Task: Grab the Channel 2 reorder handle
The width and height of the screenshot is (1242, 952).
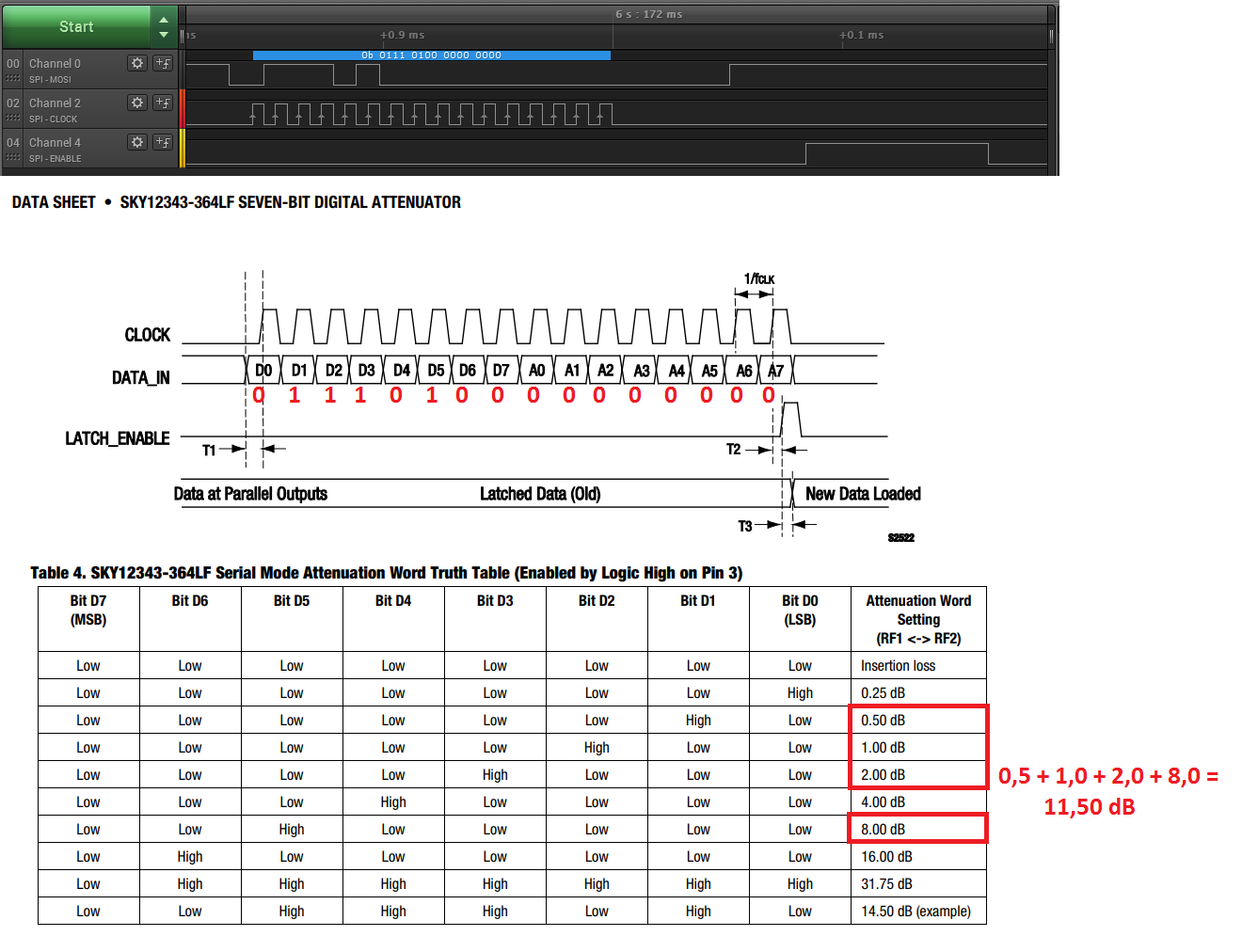Action: click(13, 119)
